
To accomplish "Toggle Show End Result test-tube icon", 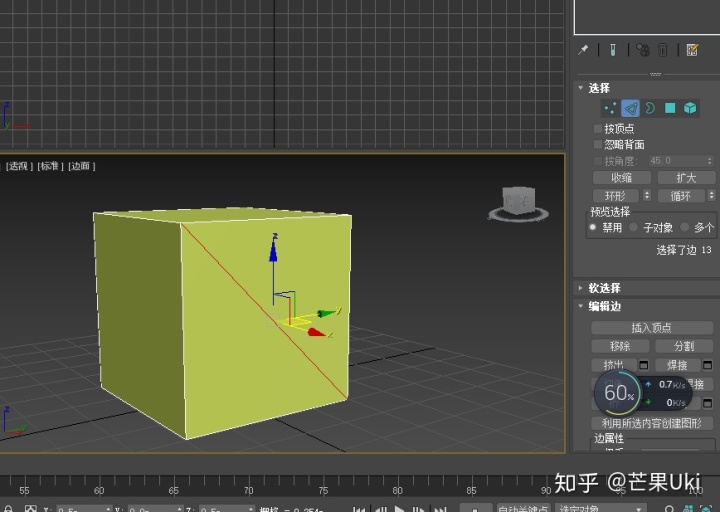I will pos(613,50).
